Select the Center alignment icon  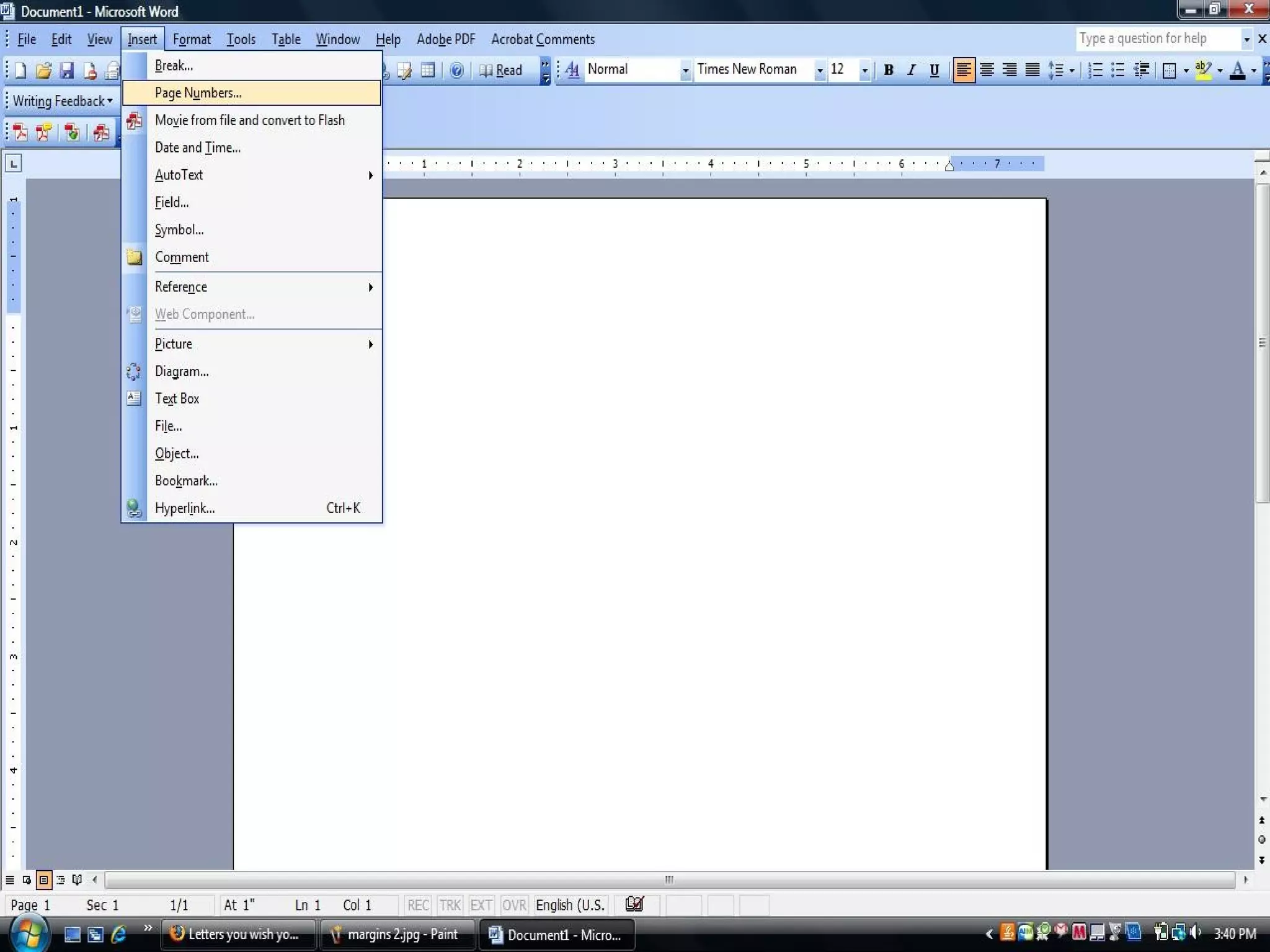[x=987, y=70]
